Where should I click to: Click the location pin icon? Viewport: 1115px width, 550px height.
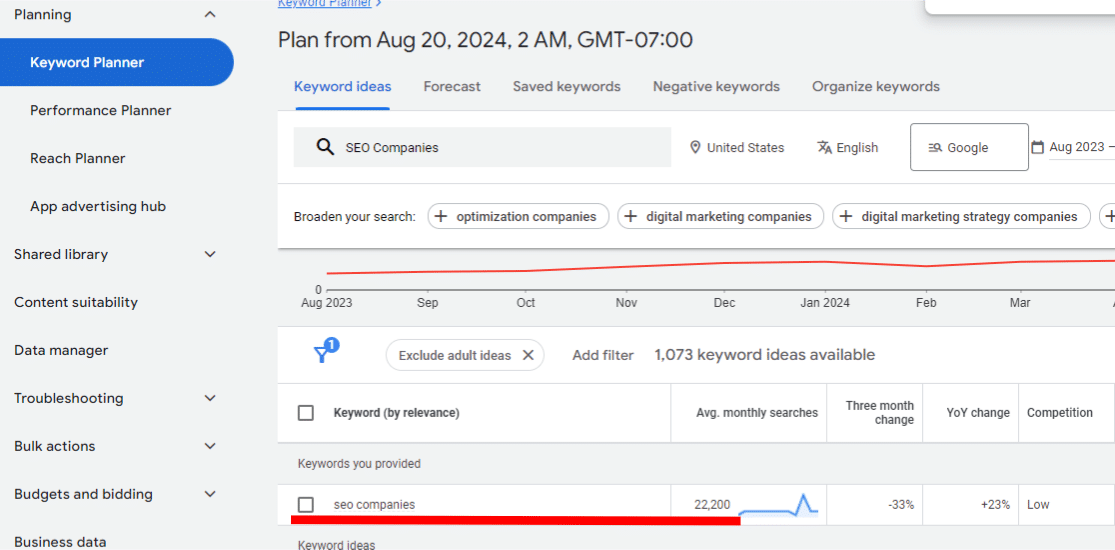(x=695, y=147)
